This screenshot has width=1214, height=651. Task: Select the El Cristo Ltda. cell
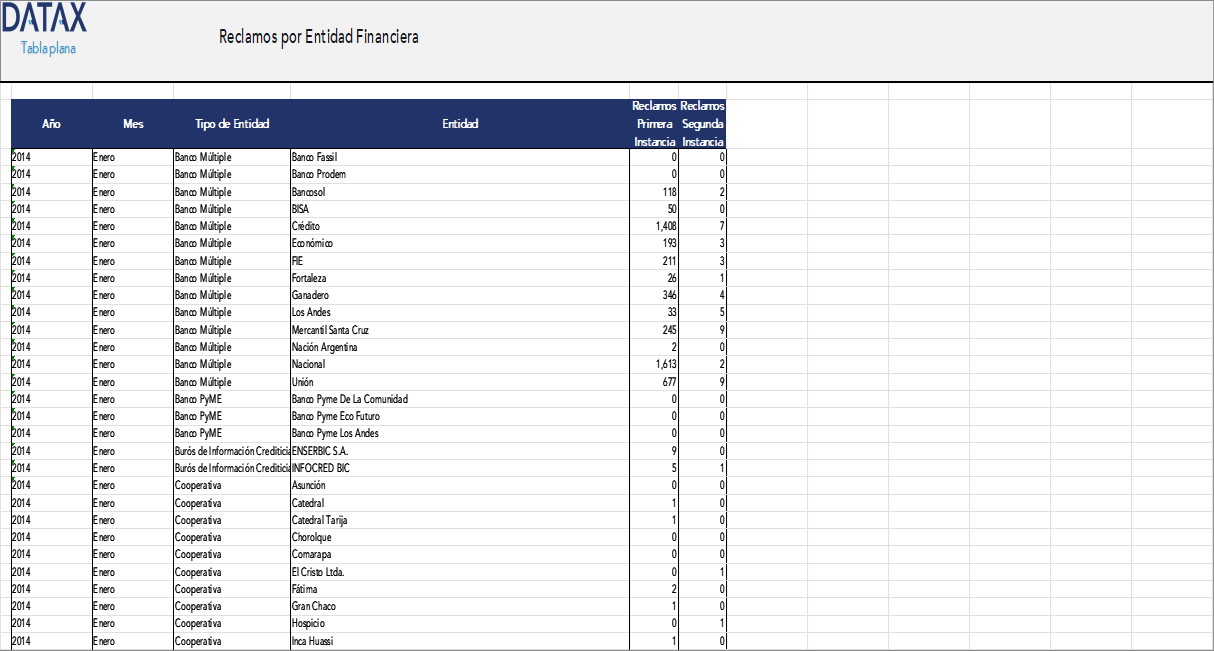[x=318, y=572]
